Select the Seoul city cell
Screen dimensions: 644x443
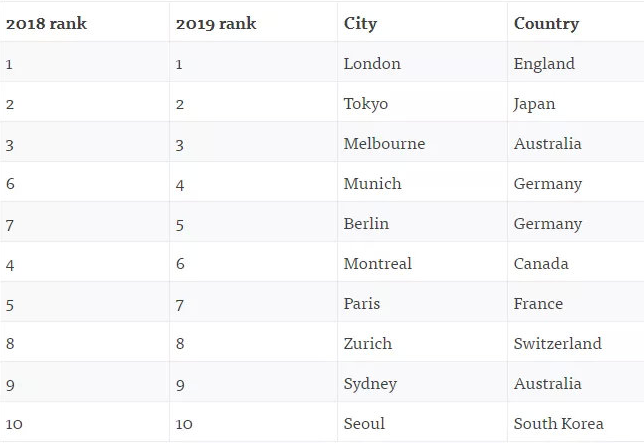pyautogui.click(x=364, y=424)
